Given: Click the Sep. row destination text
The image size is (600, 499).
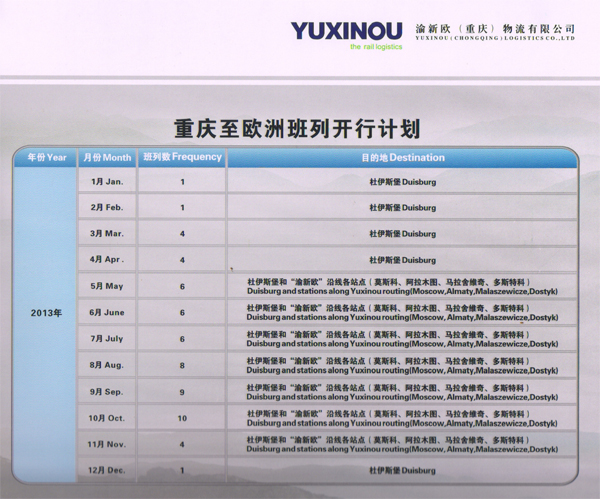Looking at the screenshot, I should 402,392.
